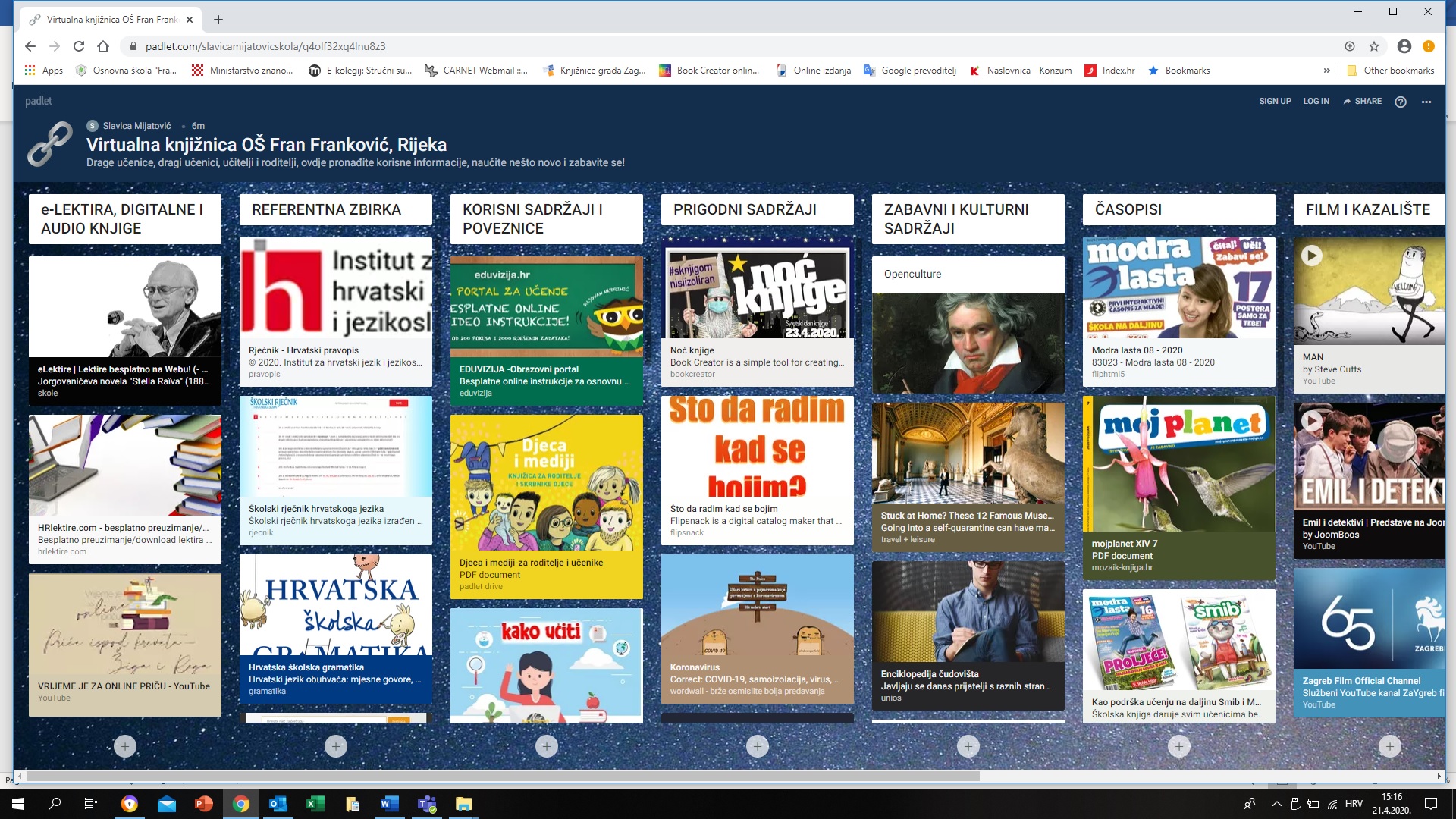This screenshot has height=819, width=1456.
Task: Open the Naslovnica - Konzum bookmark
Action: 1020,71
